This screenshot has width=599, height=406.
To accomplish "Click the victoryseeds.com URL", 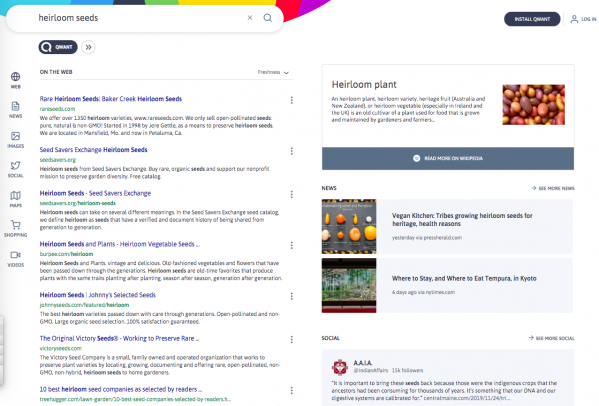I will pos(61,348).
